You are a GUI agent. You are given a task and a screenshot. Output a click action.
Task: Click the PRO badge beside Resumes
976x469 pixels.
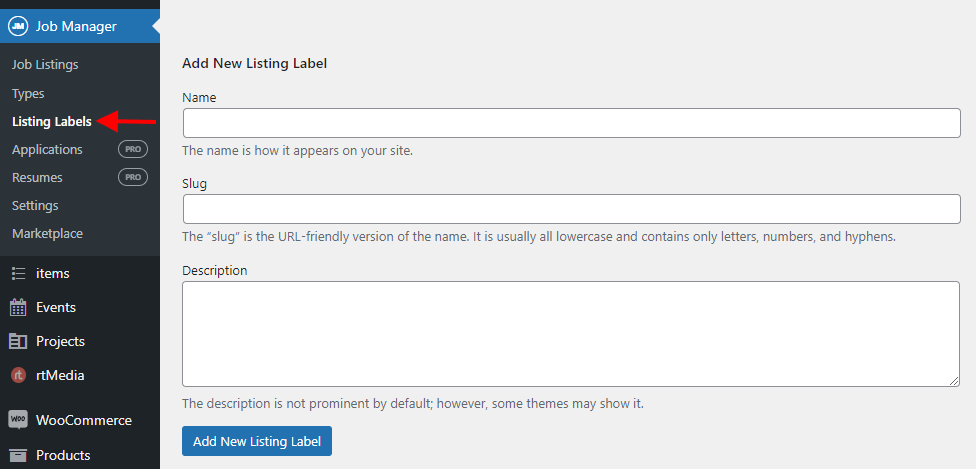[133, 177]
